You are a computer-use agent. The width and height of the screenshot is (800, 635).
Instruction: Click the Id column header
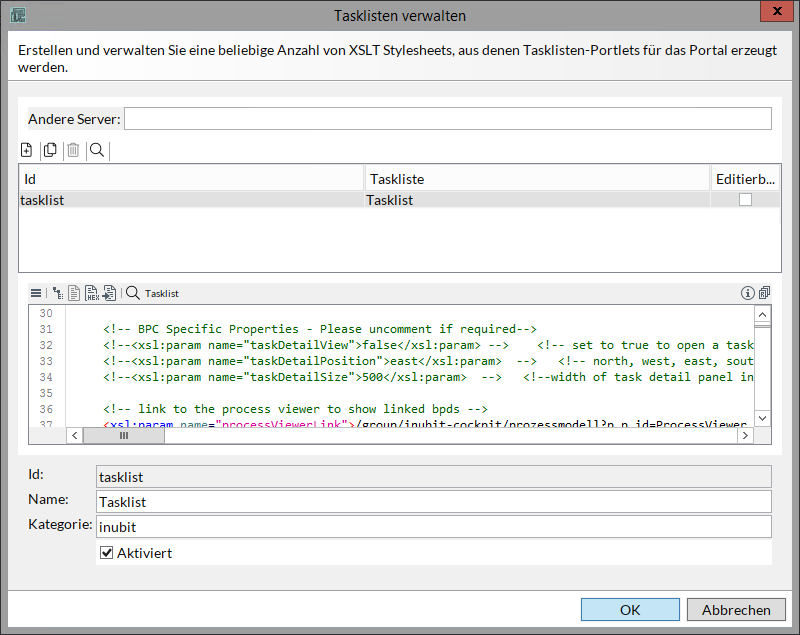(x=190, y=179)
